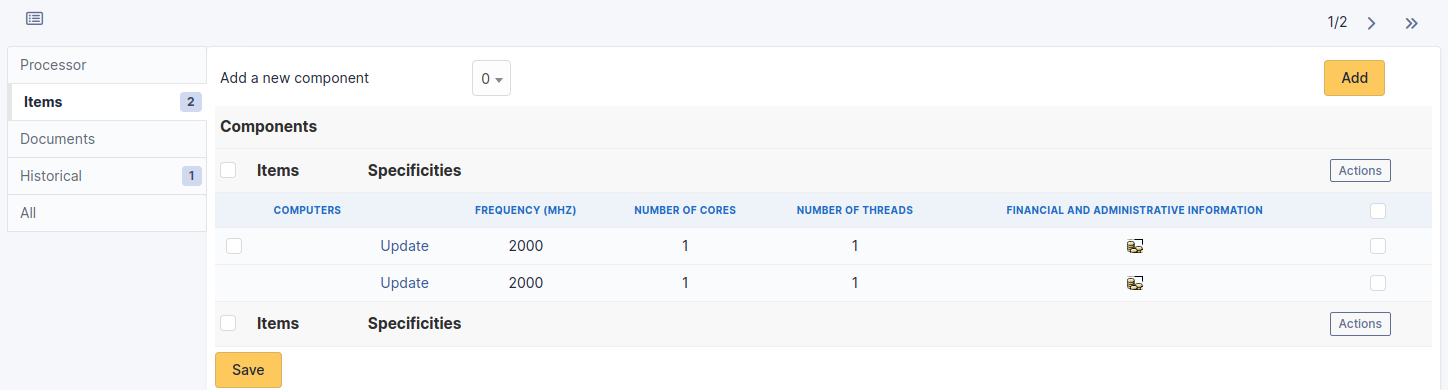Screen dimensions: 1448x390
Task: Expand the bottom Actions menu
Action: point(1360,324)
